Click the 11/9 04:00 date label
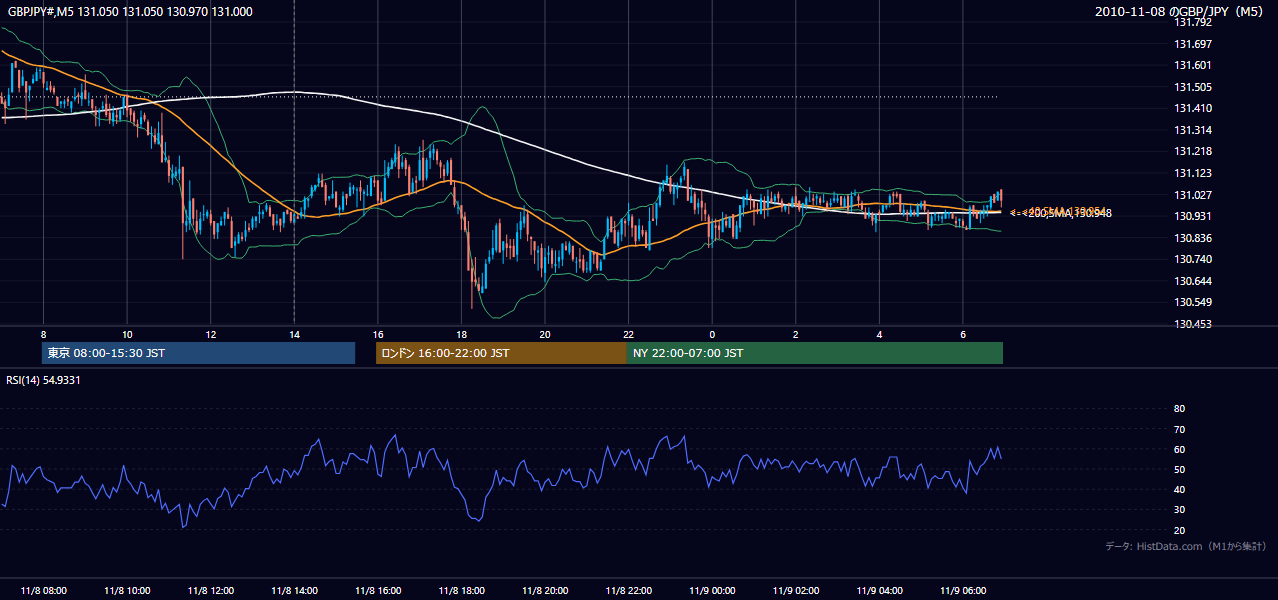The image size is (1278, 600). tap(879, 590)
